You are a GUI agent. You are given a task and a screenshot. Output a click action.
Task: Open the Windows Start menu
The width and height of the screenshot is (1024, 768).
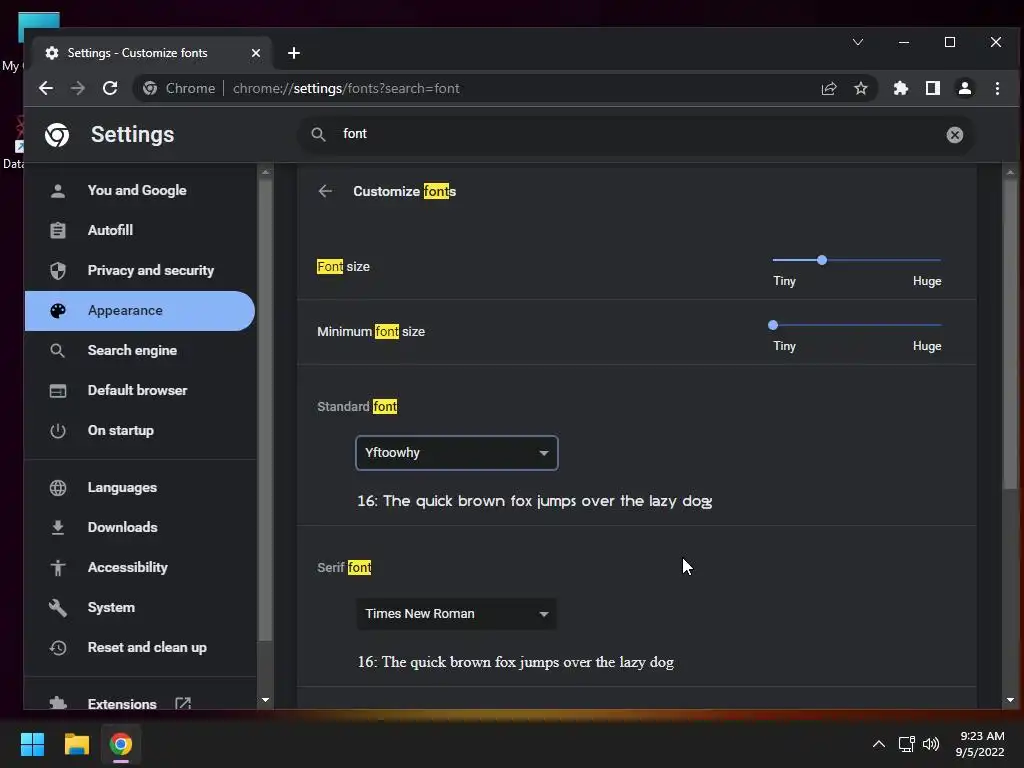tap(32, 744)
